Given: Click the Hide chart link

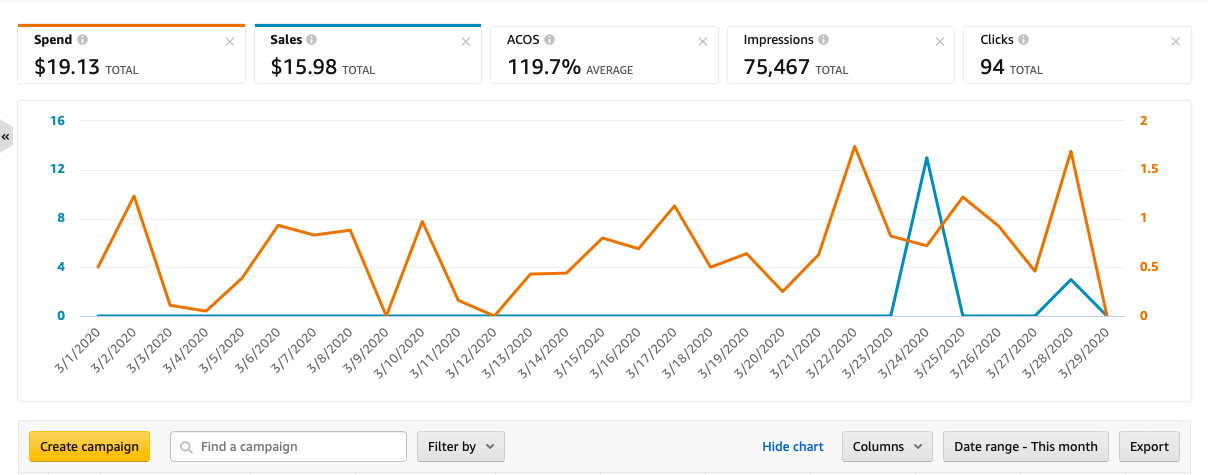Looking at the screenshot, I should tap(792, 446).
